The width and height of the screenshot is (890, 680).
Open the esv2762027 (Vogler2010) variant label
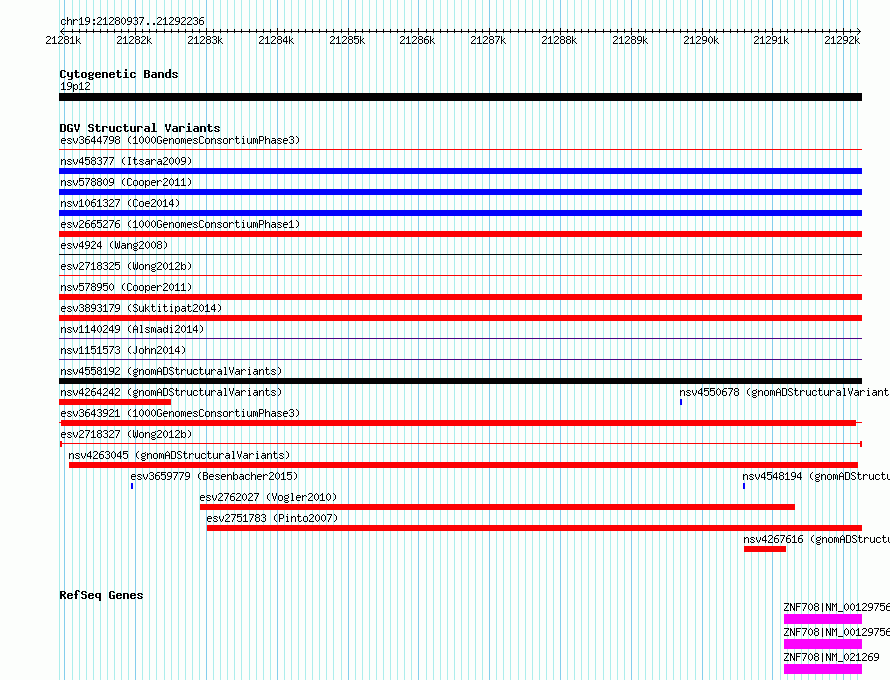pyautogui.click(x=268, y=497)
